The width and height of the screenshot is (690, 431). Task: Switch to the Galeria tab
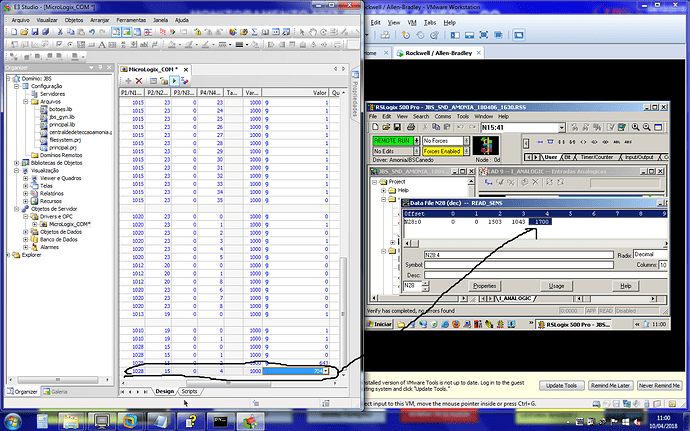(x=55, y=391)
